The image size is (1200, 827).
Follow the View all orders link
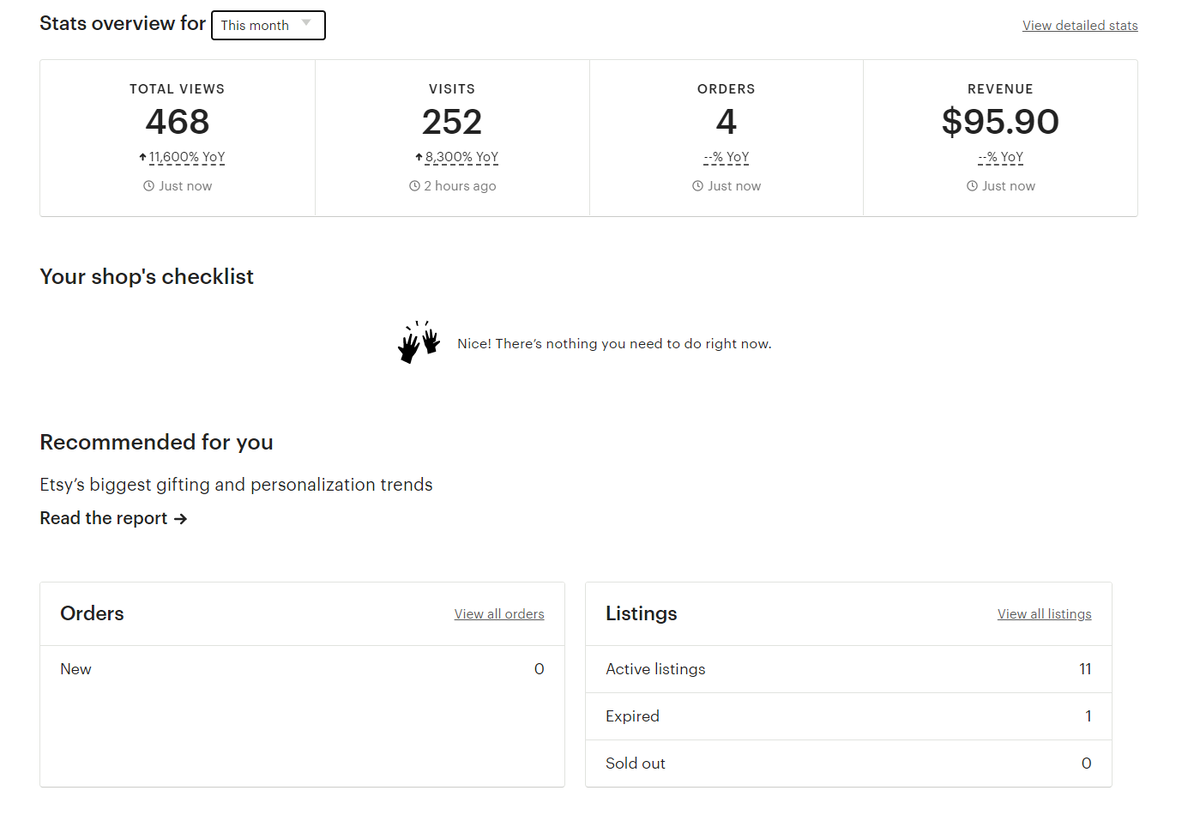pos(499,614)
